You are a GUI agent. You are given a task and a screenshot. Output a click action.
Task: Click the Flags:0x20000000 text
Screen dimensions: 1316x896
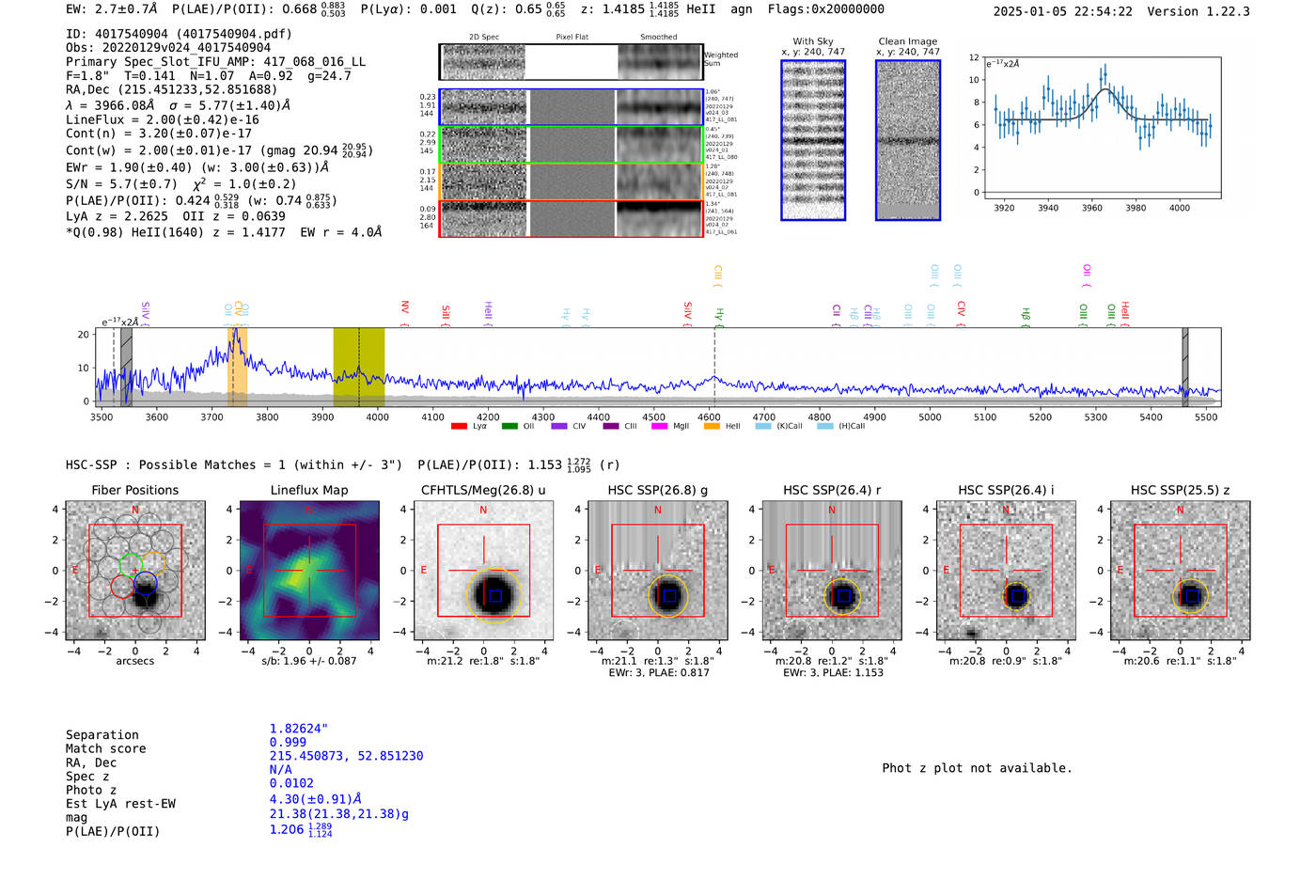point(826,9)
